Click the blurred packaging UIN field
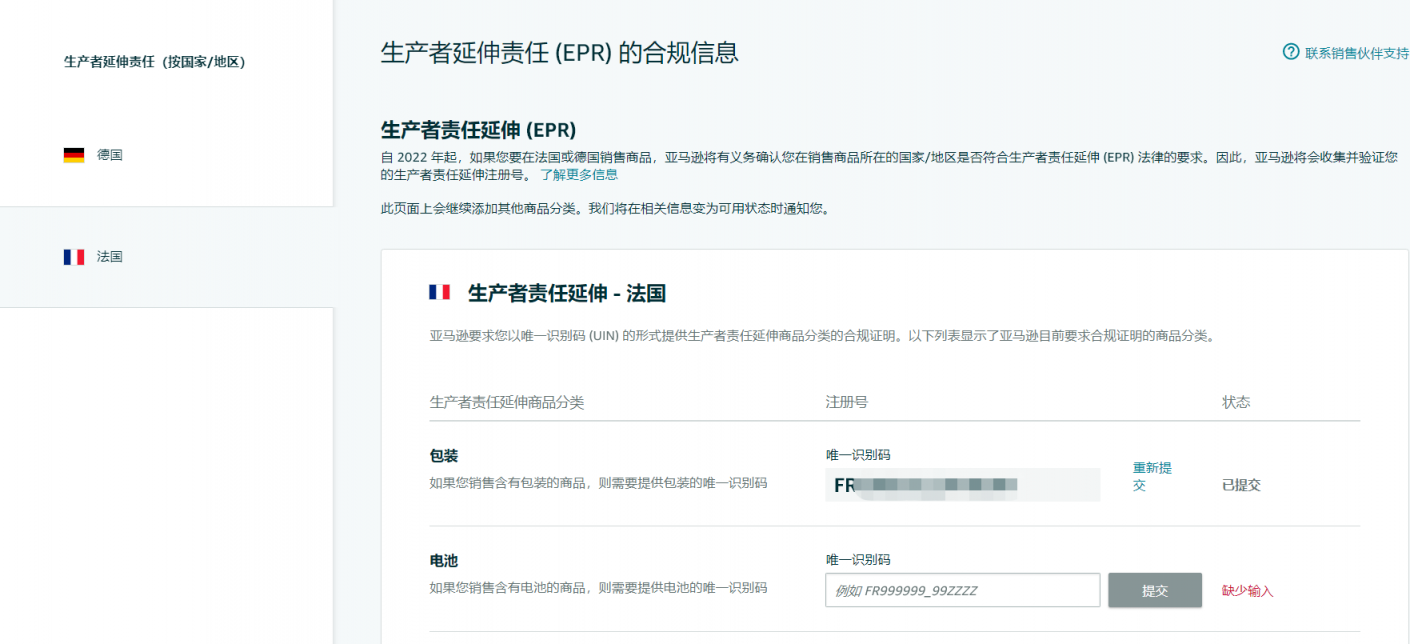 (x=962, y=485)
